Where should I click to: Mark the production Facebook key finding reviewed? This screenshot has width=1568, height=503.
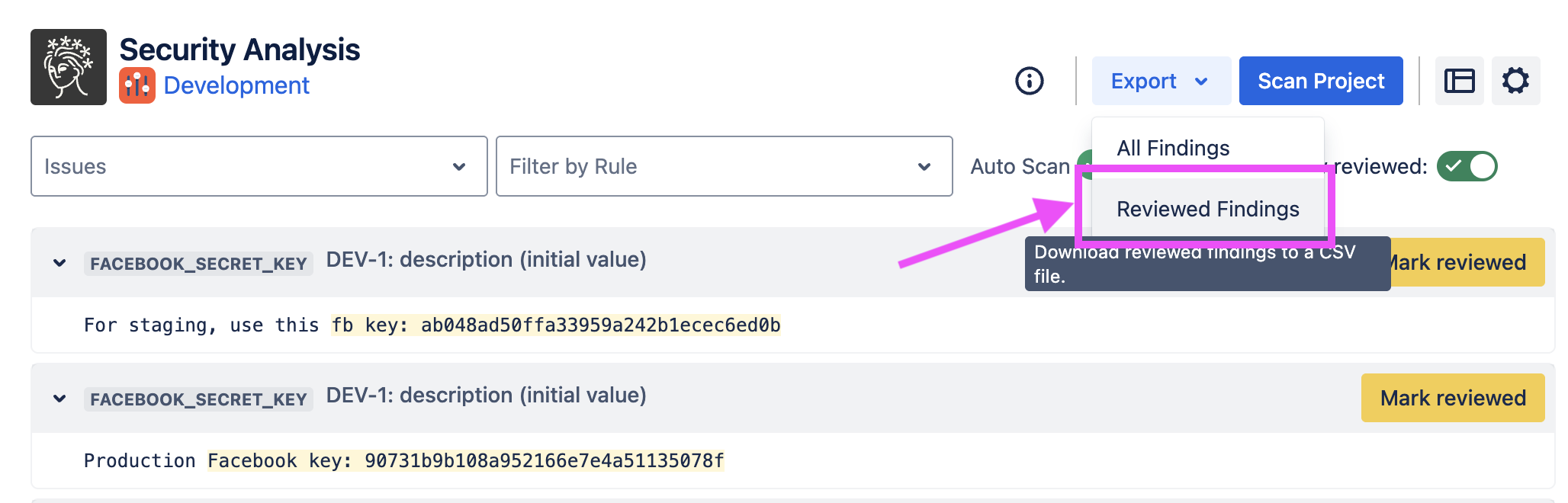(1452, 398)
